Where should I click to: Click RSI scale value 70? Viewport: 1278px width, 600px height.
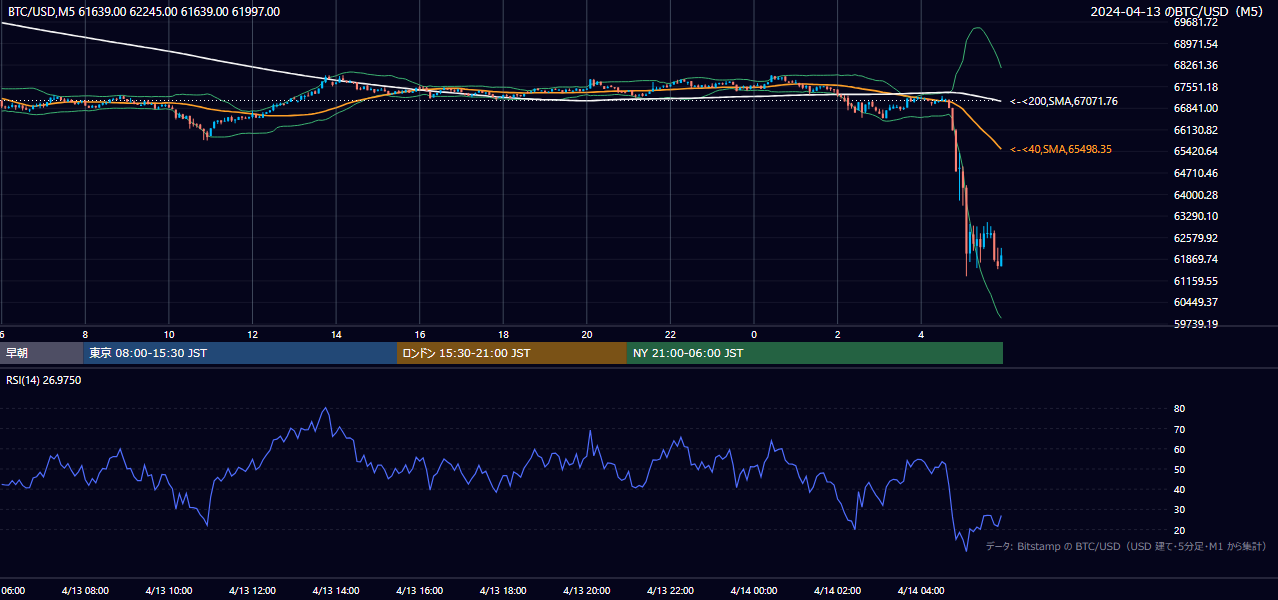(1179, 429)
